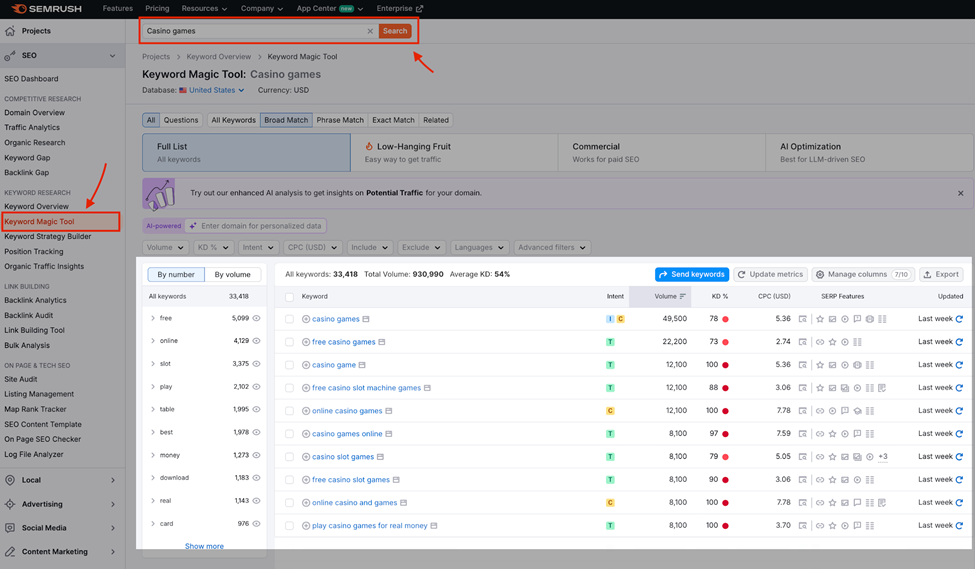Check the 'casino games' row checkbox

(x=289, y=319)
